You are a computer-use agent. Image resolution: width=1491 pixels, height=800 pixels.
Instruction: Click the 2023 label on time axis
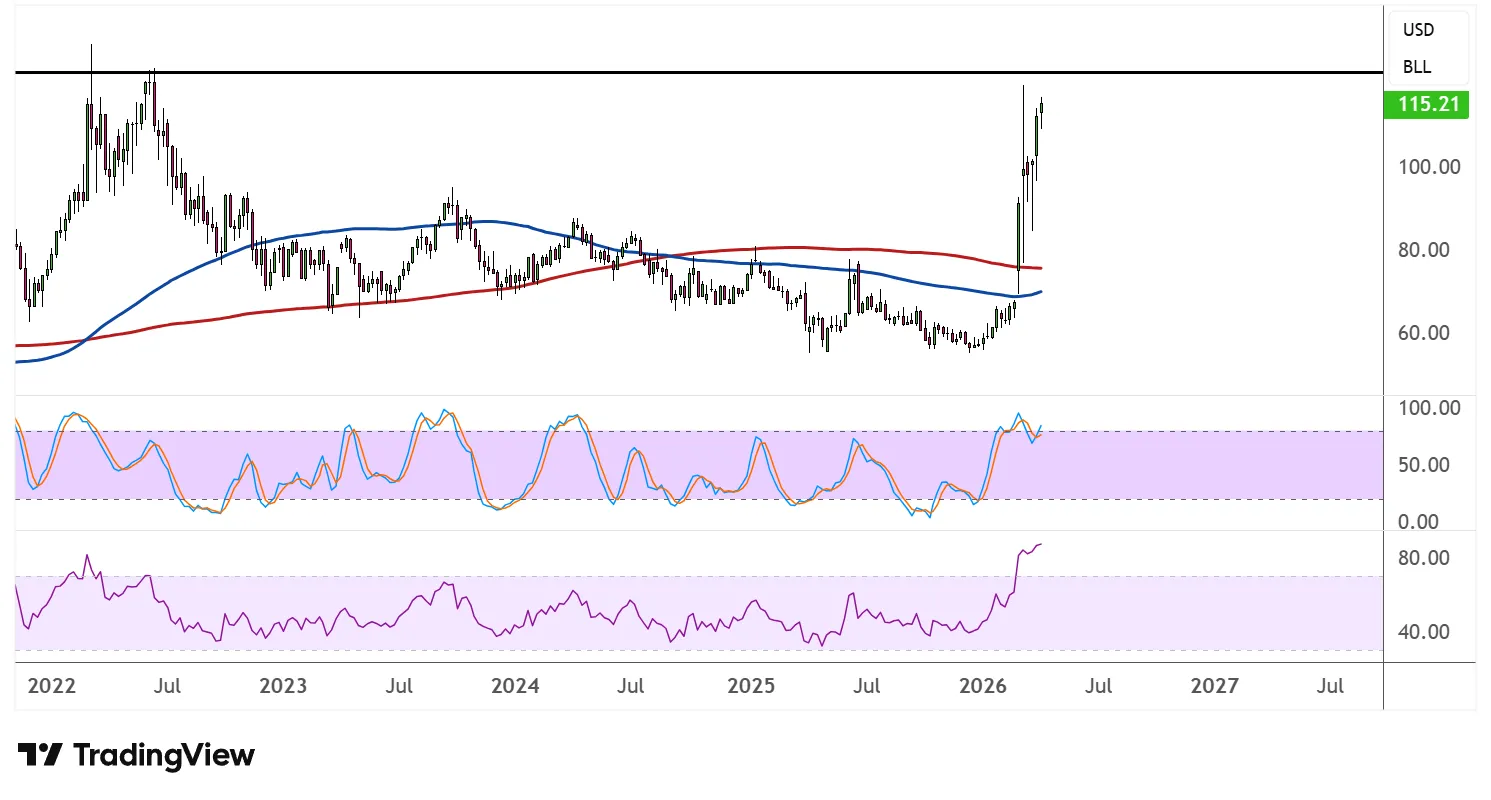pyautogui.click(x=283, y=686)
